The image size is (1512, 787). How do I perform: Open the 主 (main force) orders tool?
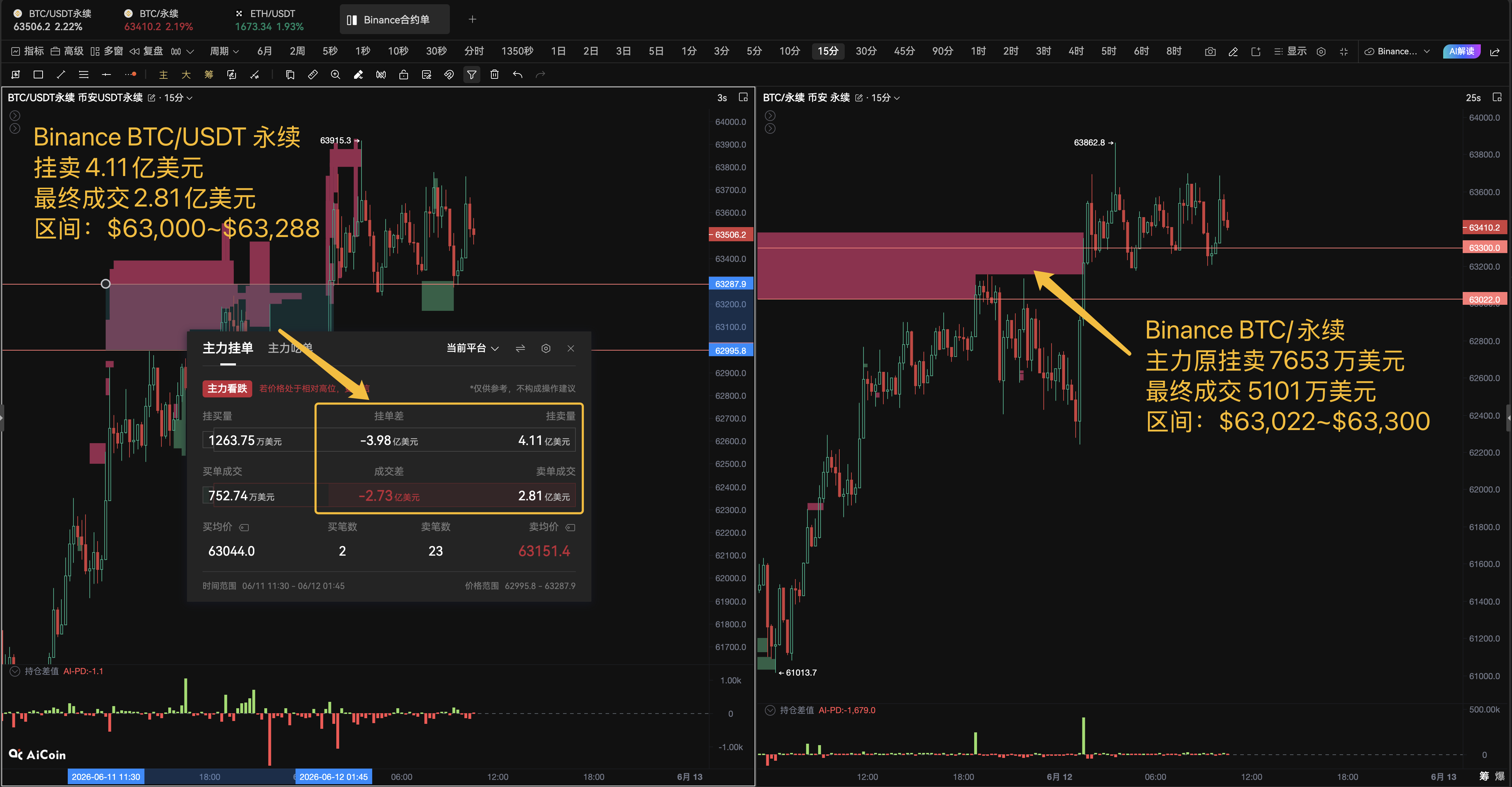163,75
